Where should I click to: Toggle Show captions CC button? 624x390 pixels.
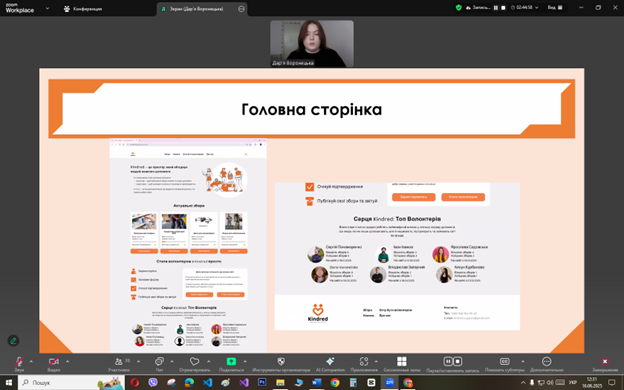pyautogui.click(x=504, y=361)
